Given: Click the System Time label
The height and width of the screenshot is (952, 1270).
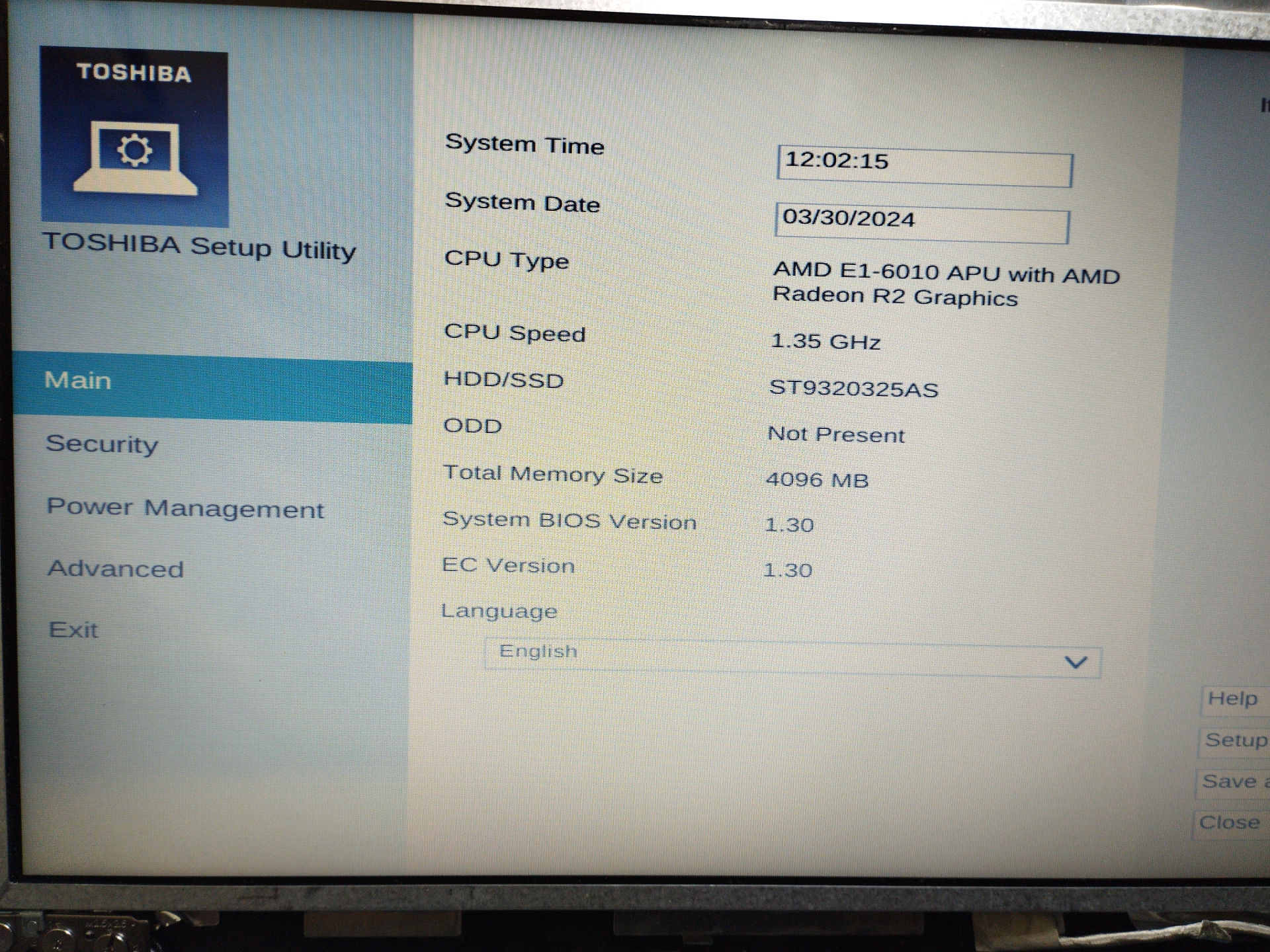Looking at the screenshot, I should [x=525, y=144].
